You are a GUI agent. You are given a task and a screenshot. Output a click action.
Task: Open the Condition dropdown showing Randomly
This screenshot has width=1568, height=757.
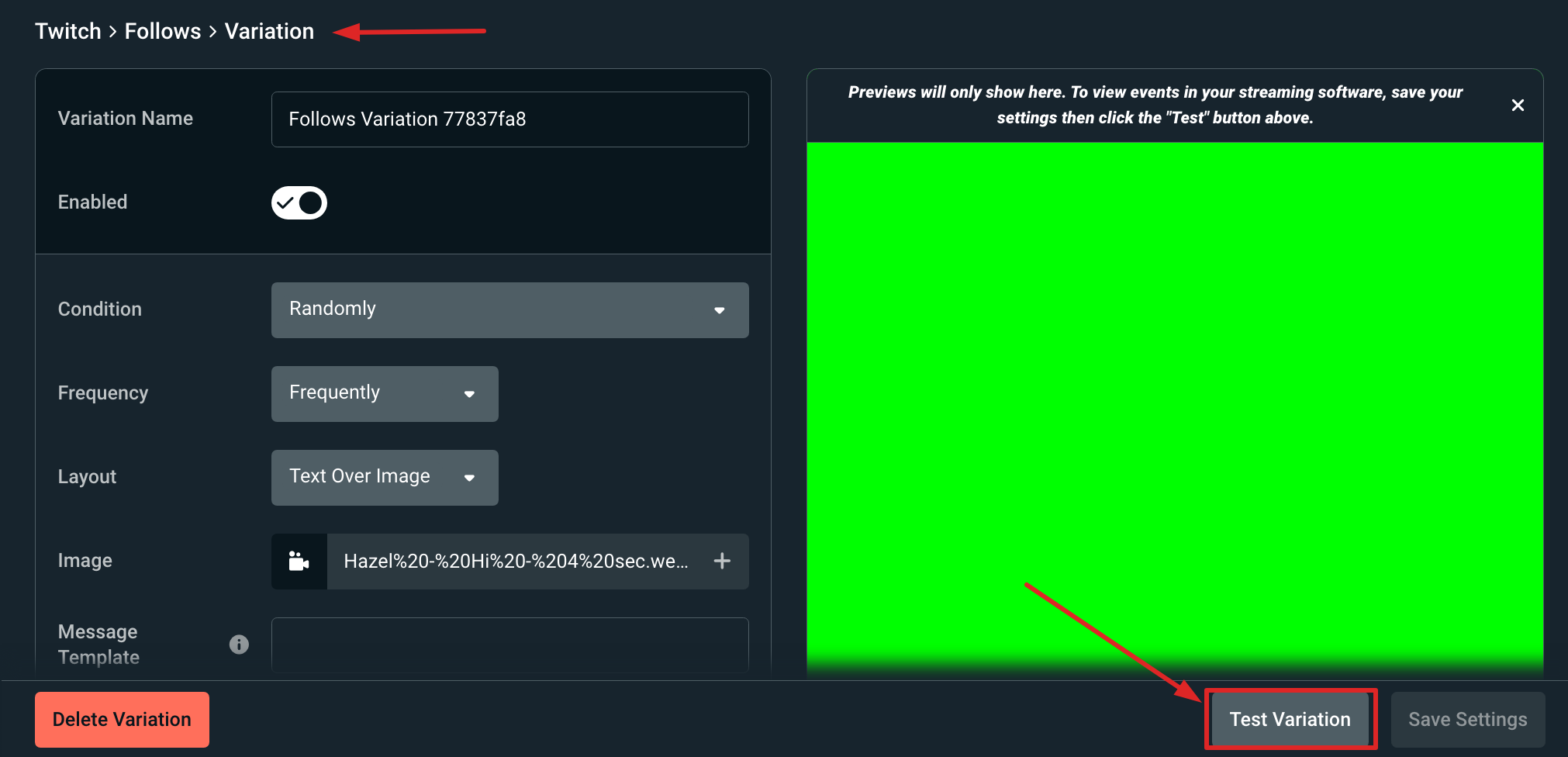(x=509, y=310)
